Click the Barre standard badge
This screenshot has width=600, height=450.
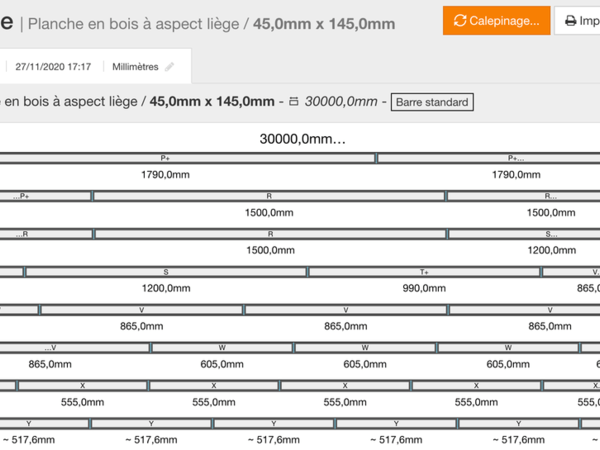(x=430, y=101)
